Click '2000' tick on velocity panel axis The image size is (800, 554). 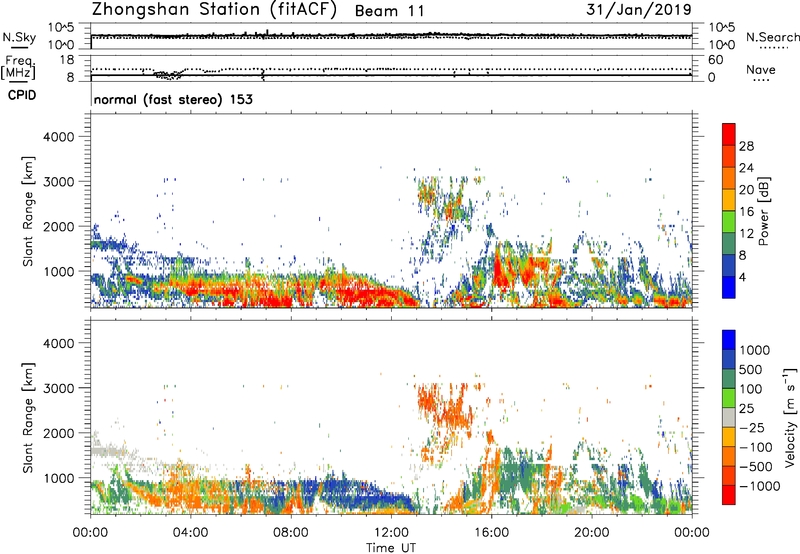point(59,433)
